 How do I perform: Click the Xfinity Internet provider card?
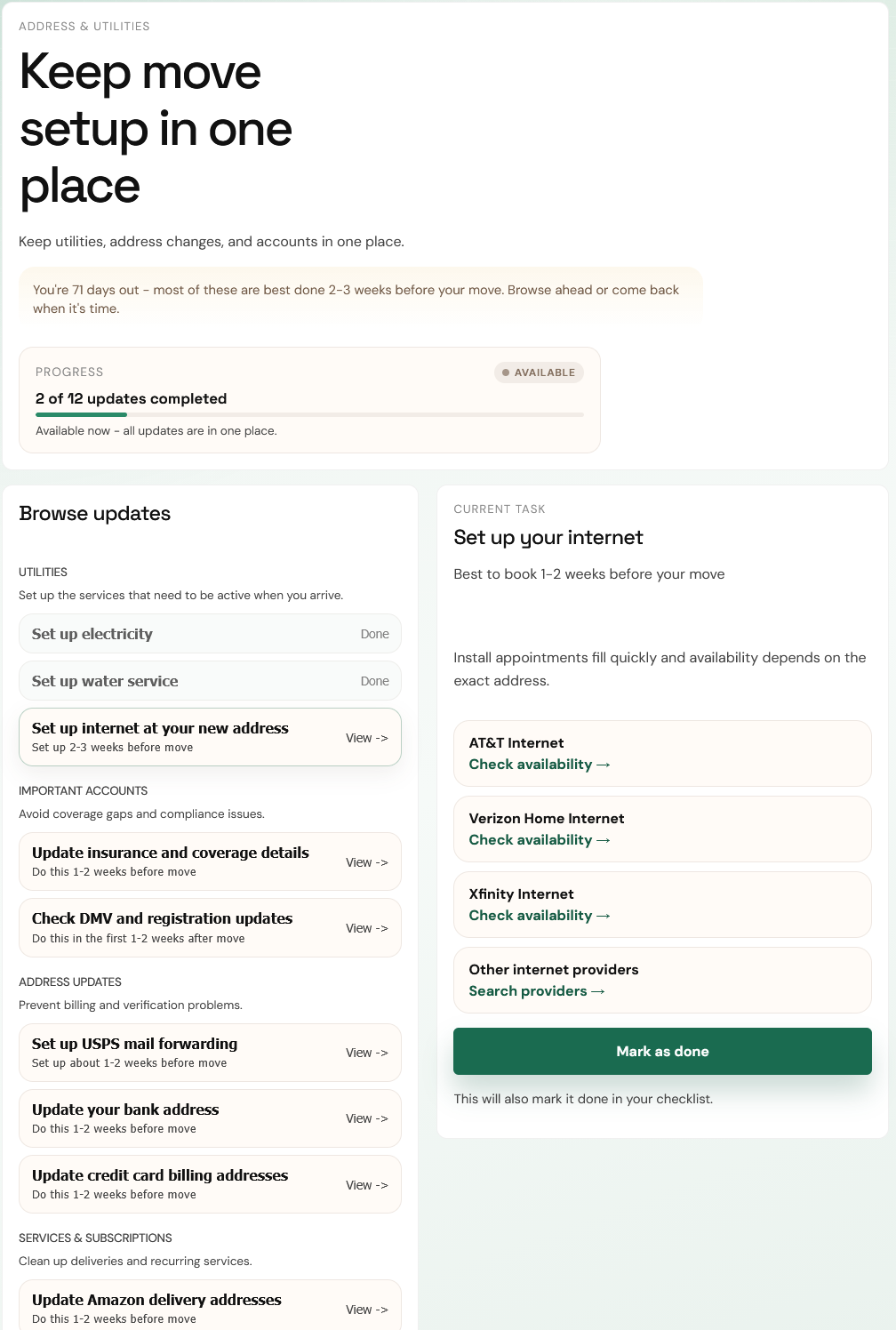662,904
